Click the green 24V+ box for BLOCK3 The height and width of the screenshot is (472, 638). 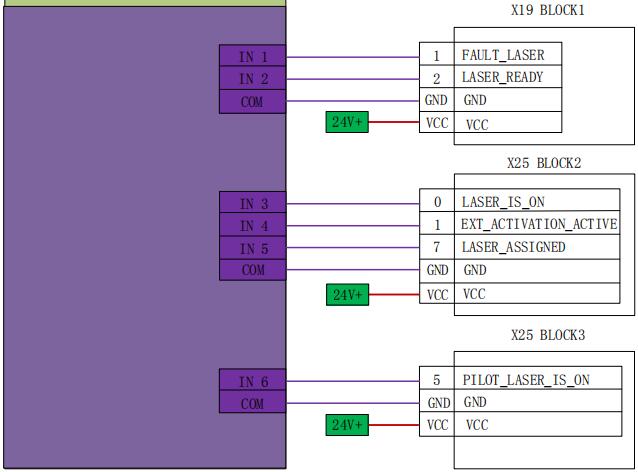tap(348, 425)
